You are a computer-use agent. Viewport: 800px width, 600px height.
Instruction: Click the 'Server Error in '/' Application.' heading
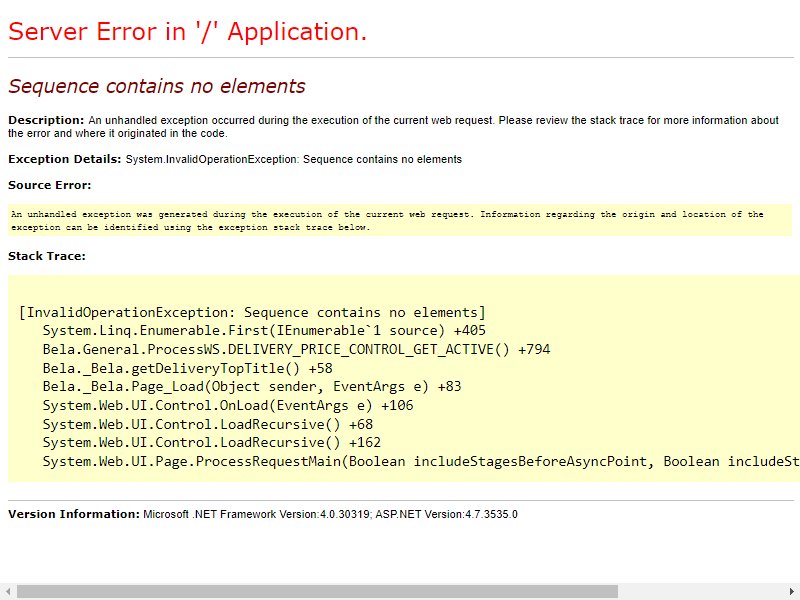[187, 32]
